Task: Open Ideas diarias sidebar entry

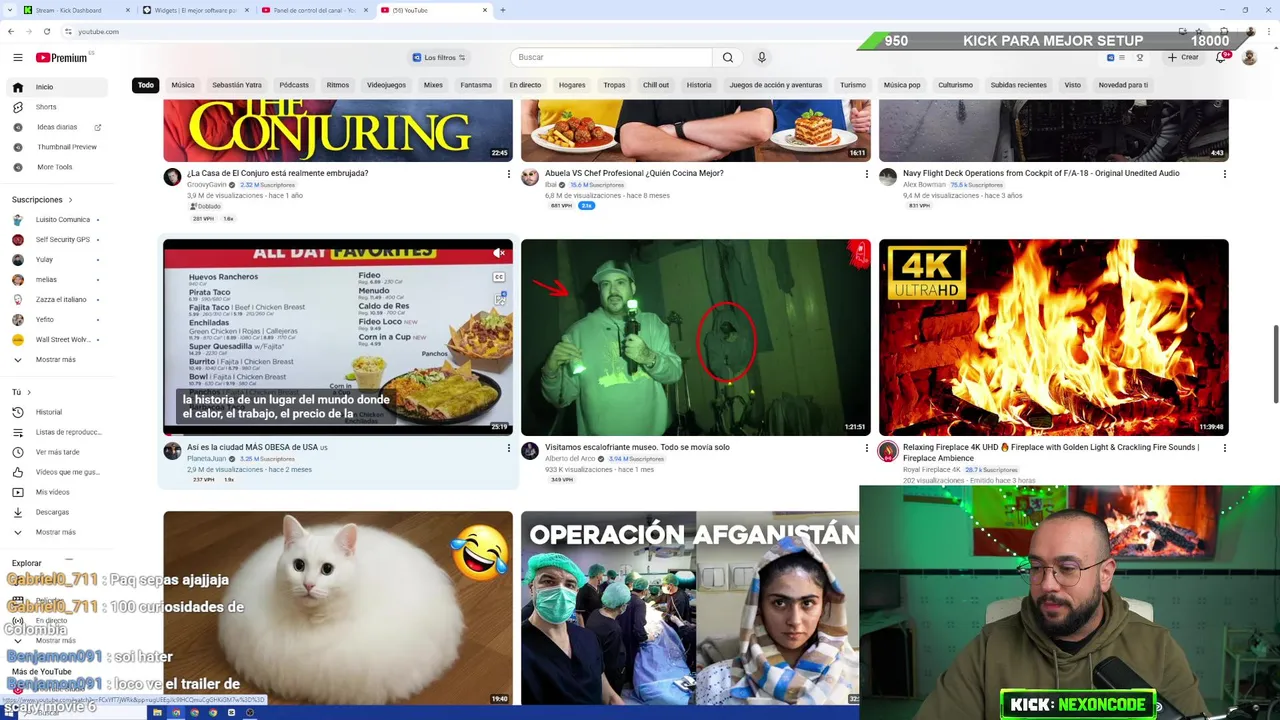Action: tap(58, 127)
